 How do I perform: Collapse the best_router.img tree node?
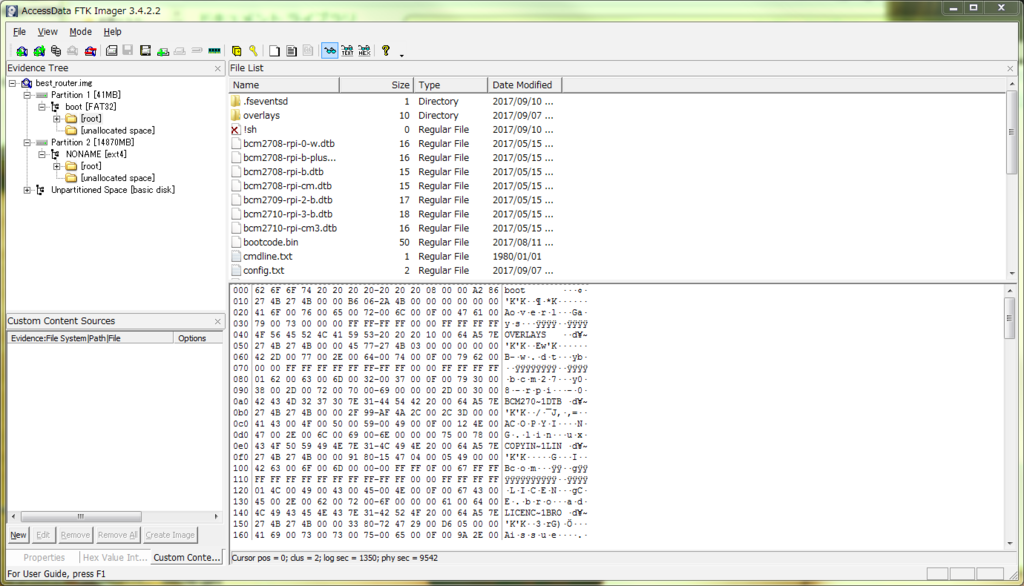pos(12,83)
